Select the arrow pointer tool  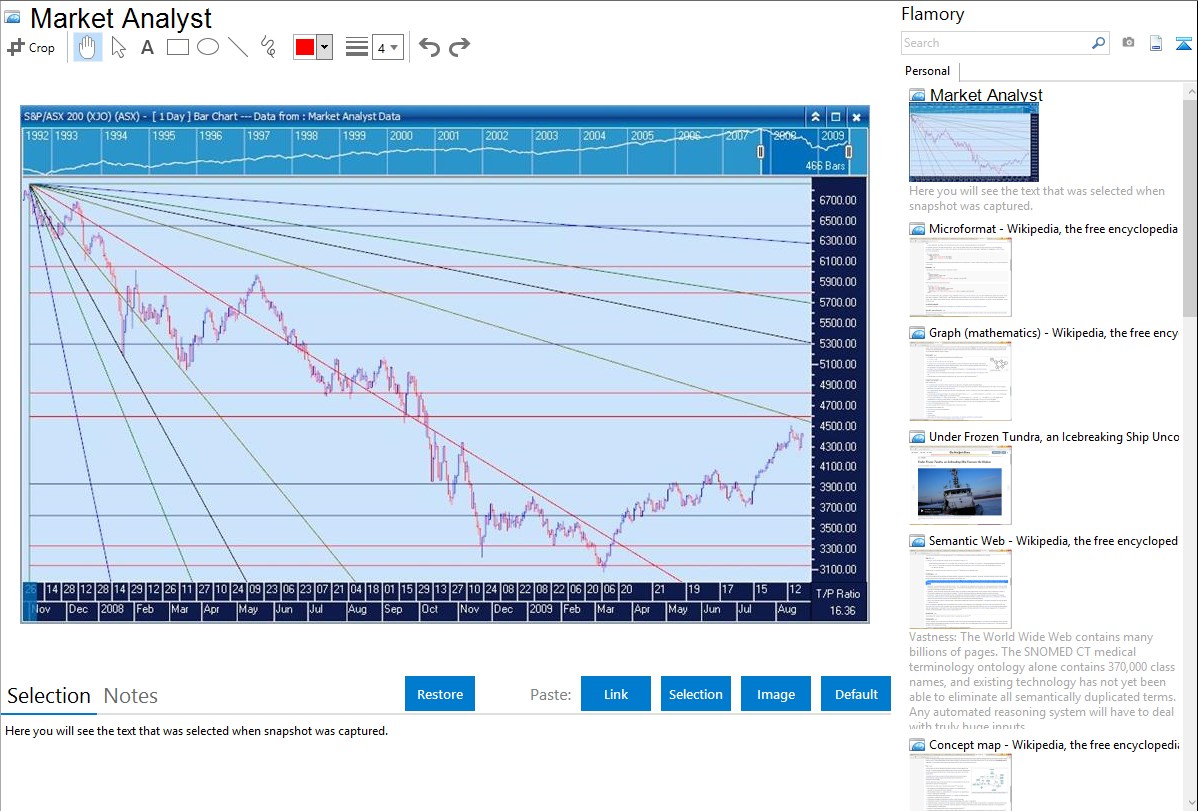click(118, 47)
